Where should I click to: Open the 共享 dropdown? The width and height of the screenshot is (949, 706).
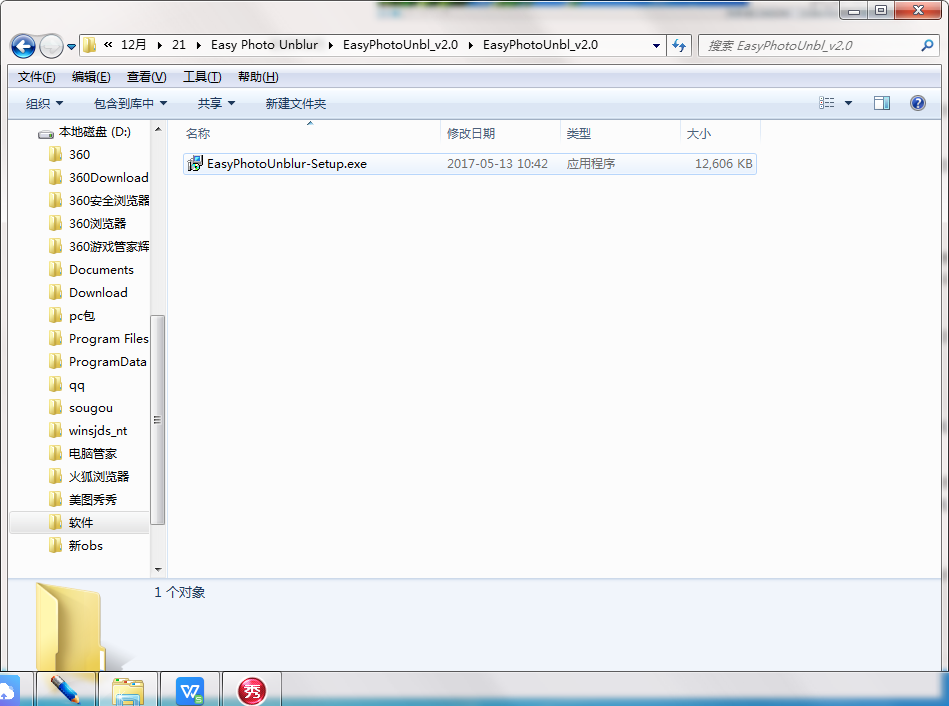(216, 104)
